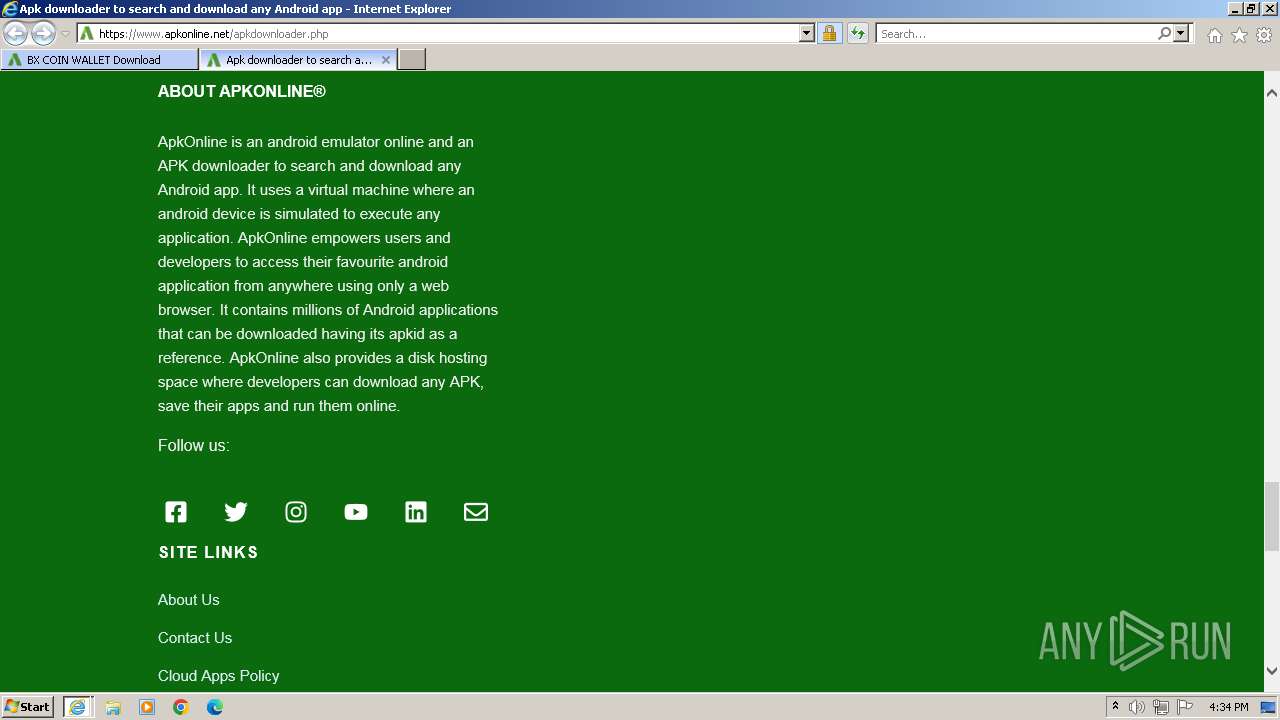Viewport: 1280px width, 720px height.
Task: Open Windows Explorer folder in taskbar
Action: click(113, 707)
